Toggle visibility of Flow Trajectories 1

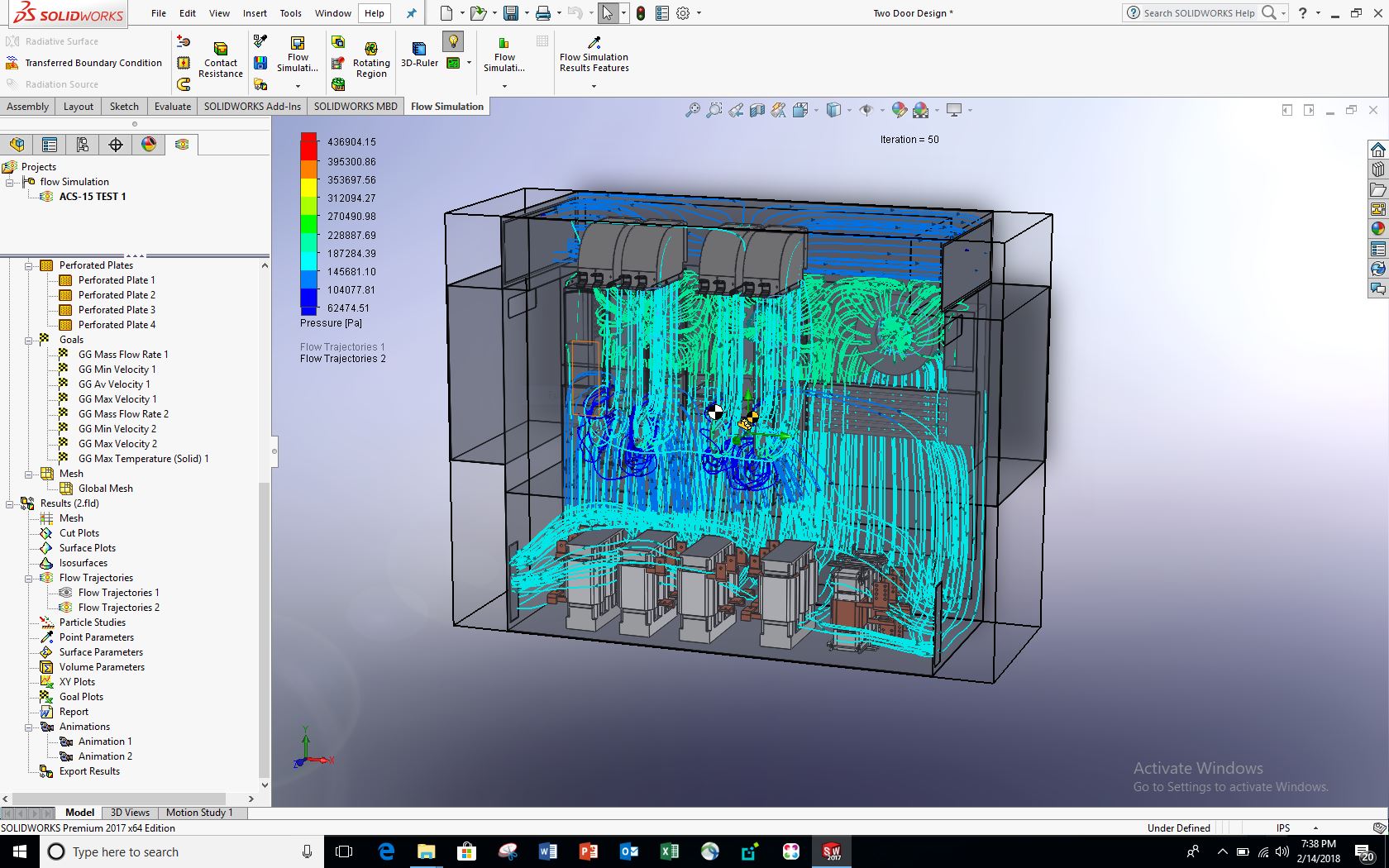[x=65, y=593]
